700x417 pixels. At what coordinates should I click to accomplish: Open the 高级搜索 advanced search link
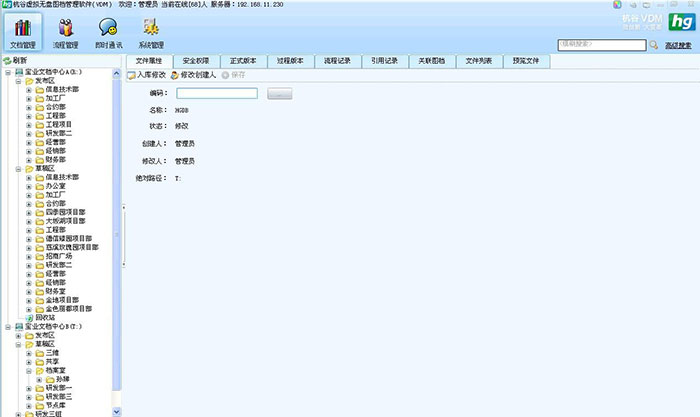678,46
